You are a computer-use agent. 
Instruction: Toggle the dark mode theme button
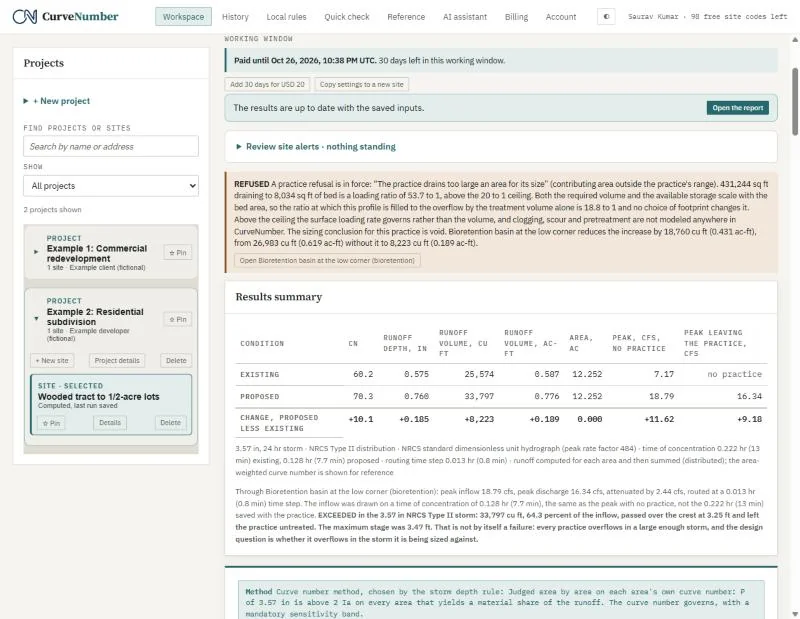[x=606, y=16]
